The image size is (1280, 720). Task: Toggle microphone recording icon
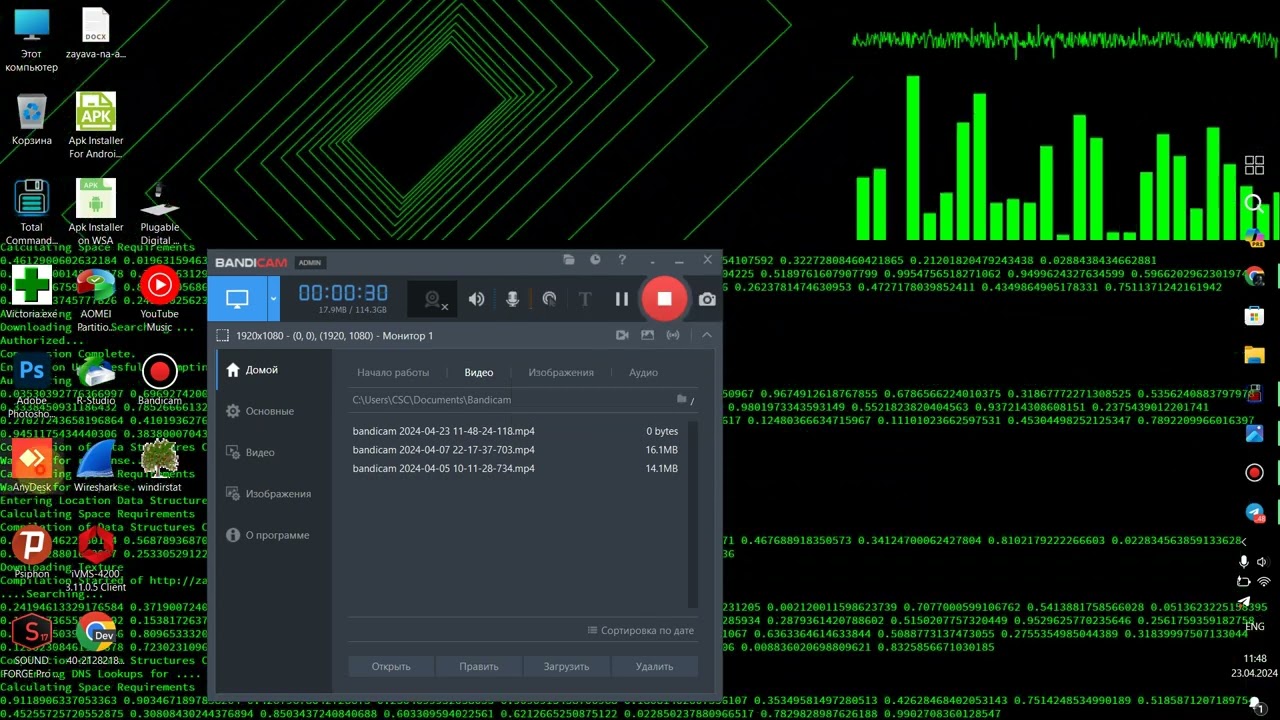coord(512,299)
